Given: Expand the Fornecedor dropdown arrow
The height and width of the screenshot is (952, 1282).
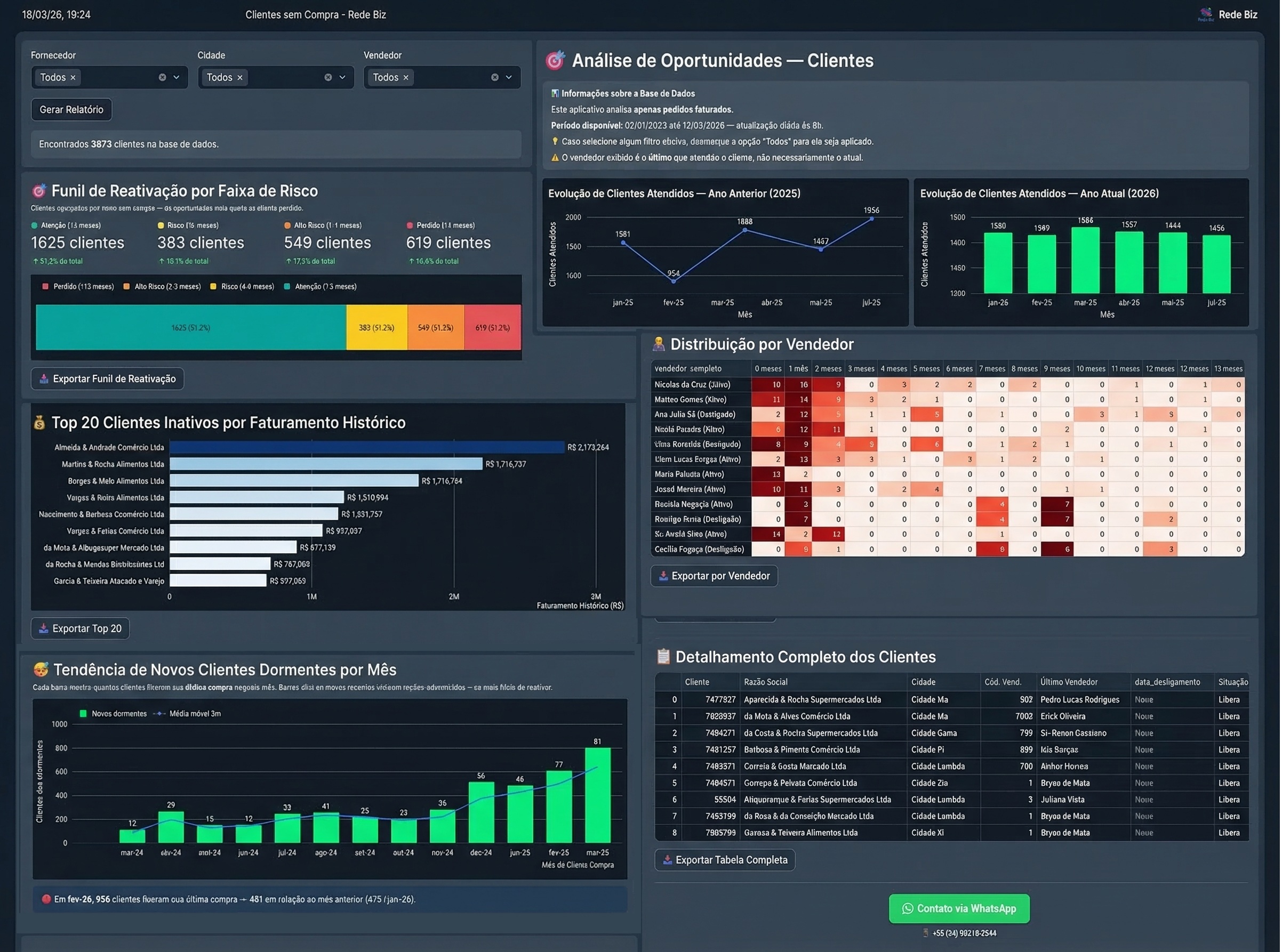Looking at the screenshot, I should pos(177,77).
